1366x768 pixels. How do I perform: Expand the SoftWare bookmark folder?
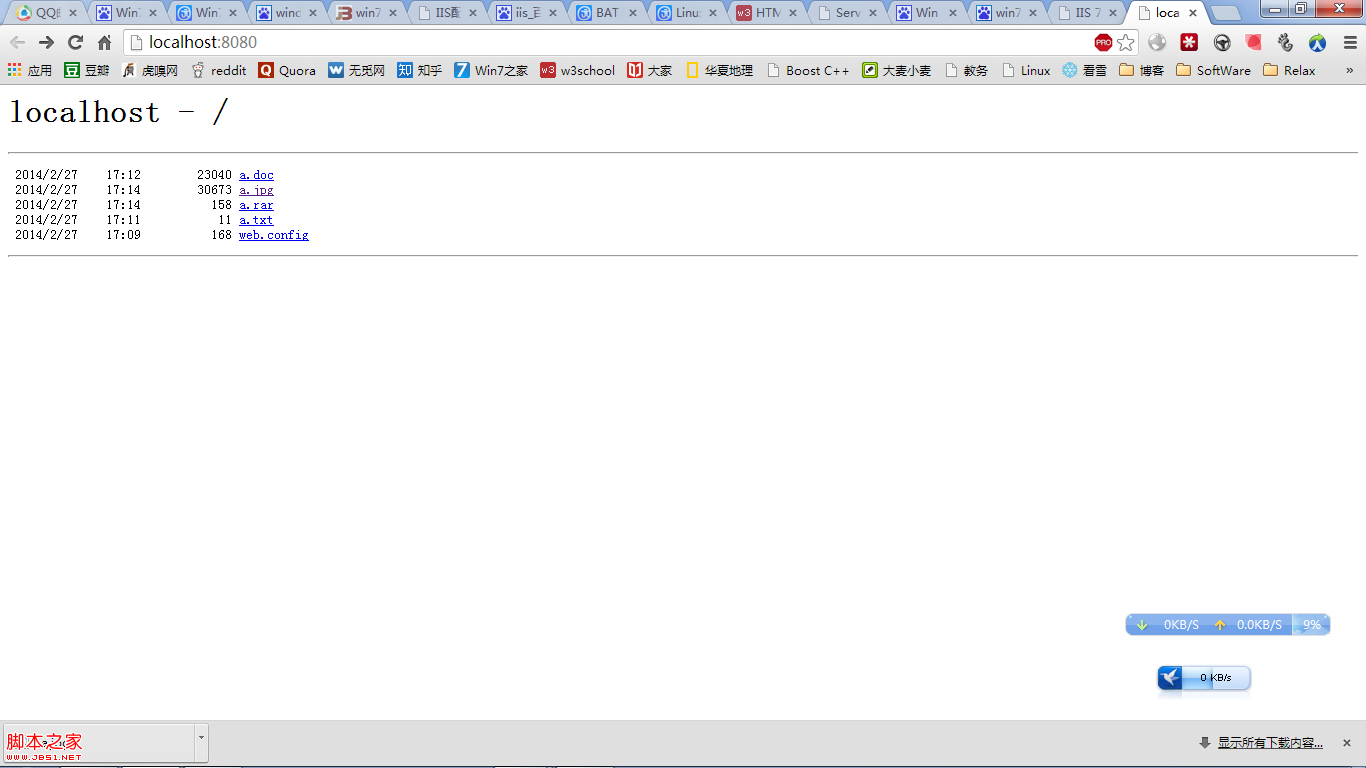(1214, 70)
